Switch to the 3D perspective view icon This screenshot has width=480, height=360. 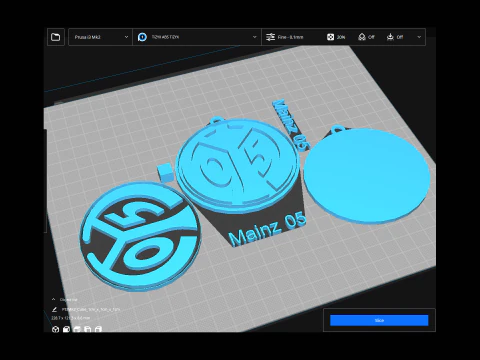tap(55, 329)
